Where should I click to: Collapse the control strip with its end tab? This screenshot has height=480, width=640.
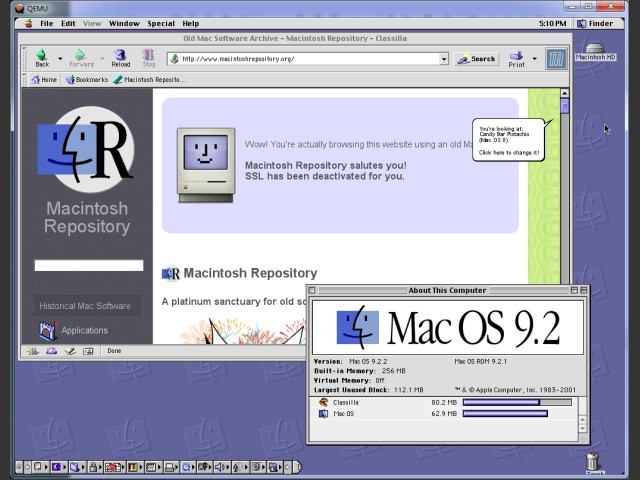tap(297, 467)
